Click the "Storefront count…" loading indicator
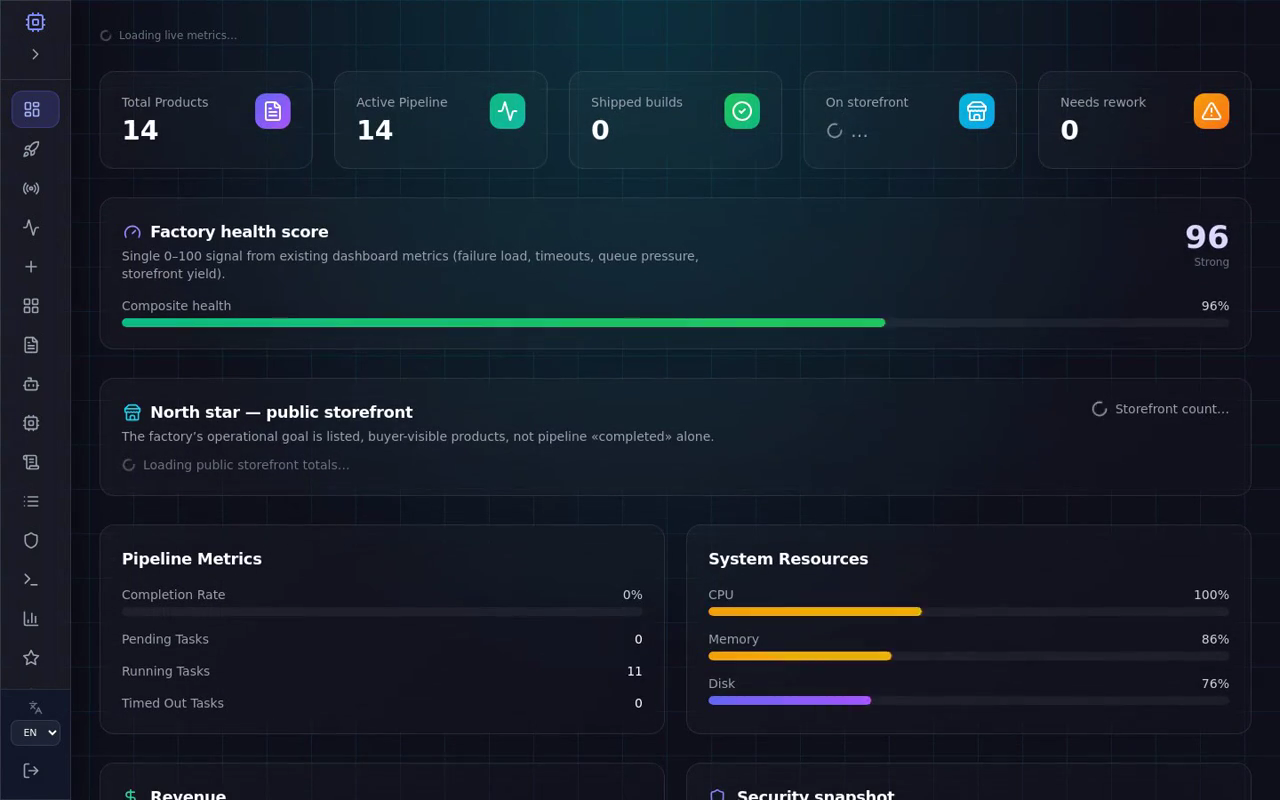 pos(1160,409)
